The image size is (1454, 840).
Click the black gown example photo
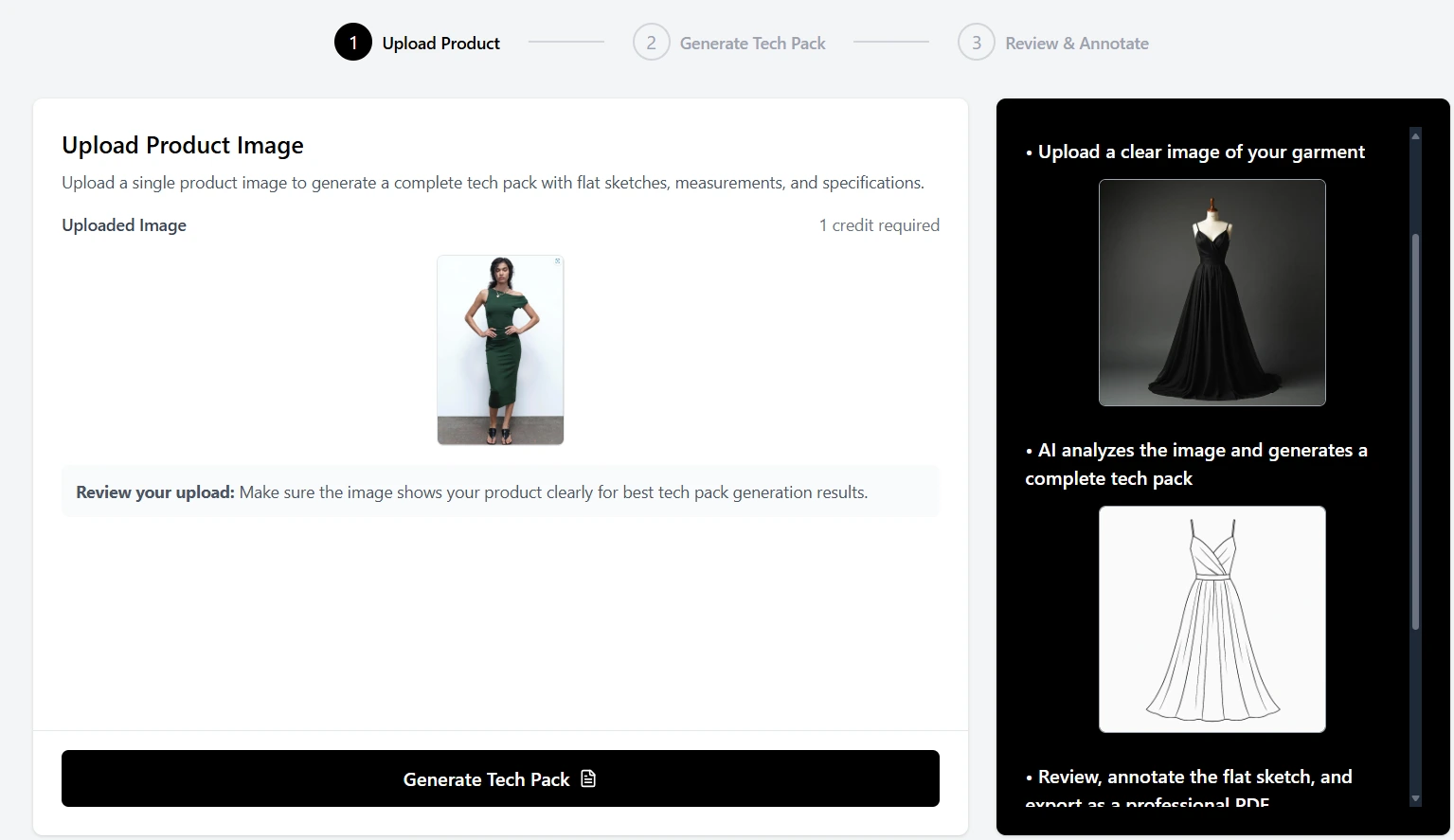[1212, 293]
